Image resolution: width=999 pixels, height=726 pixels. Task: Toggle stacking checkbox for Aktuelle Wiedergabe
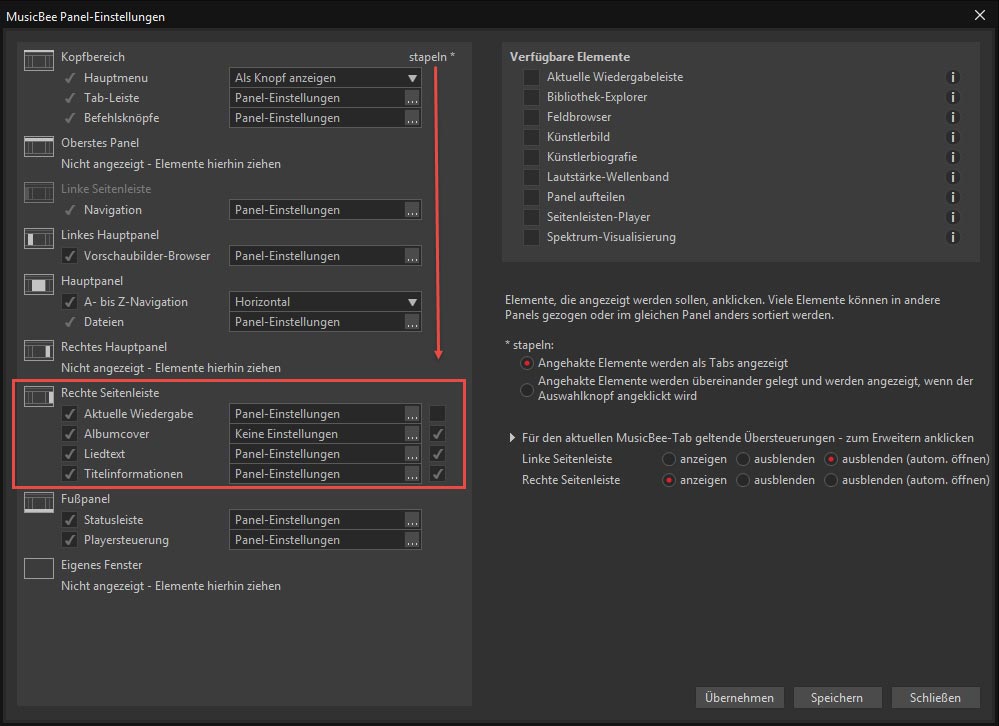point(438,414)
